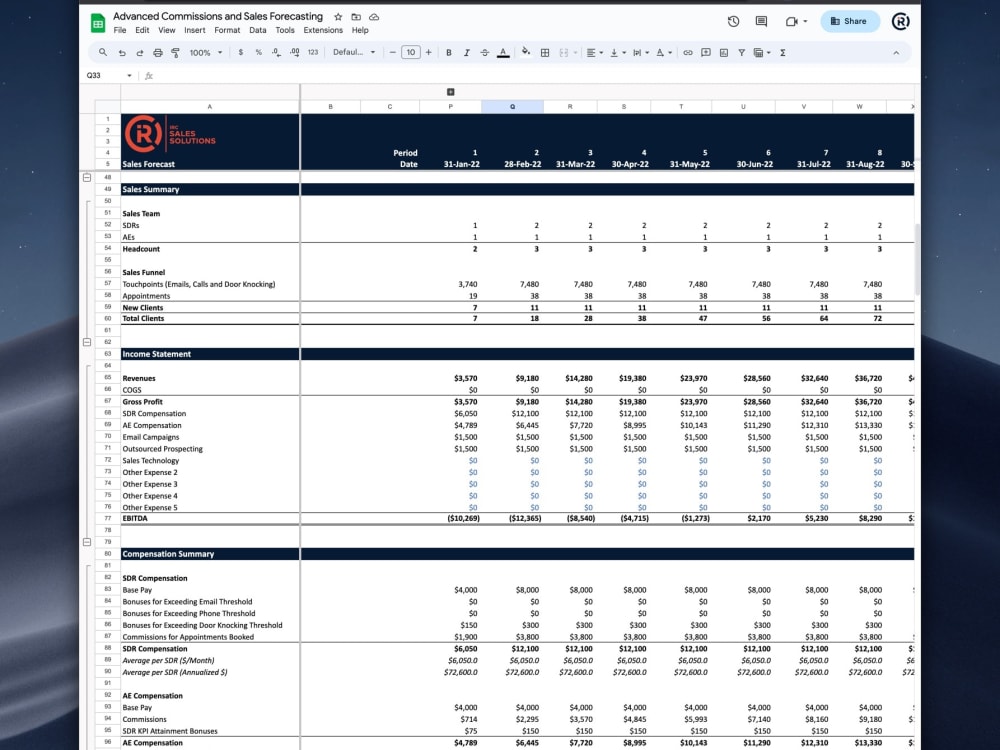The width and height of the screenshot is (1000, 750).
Task: Open the Data menu
Action: click(258, 30)
